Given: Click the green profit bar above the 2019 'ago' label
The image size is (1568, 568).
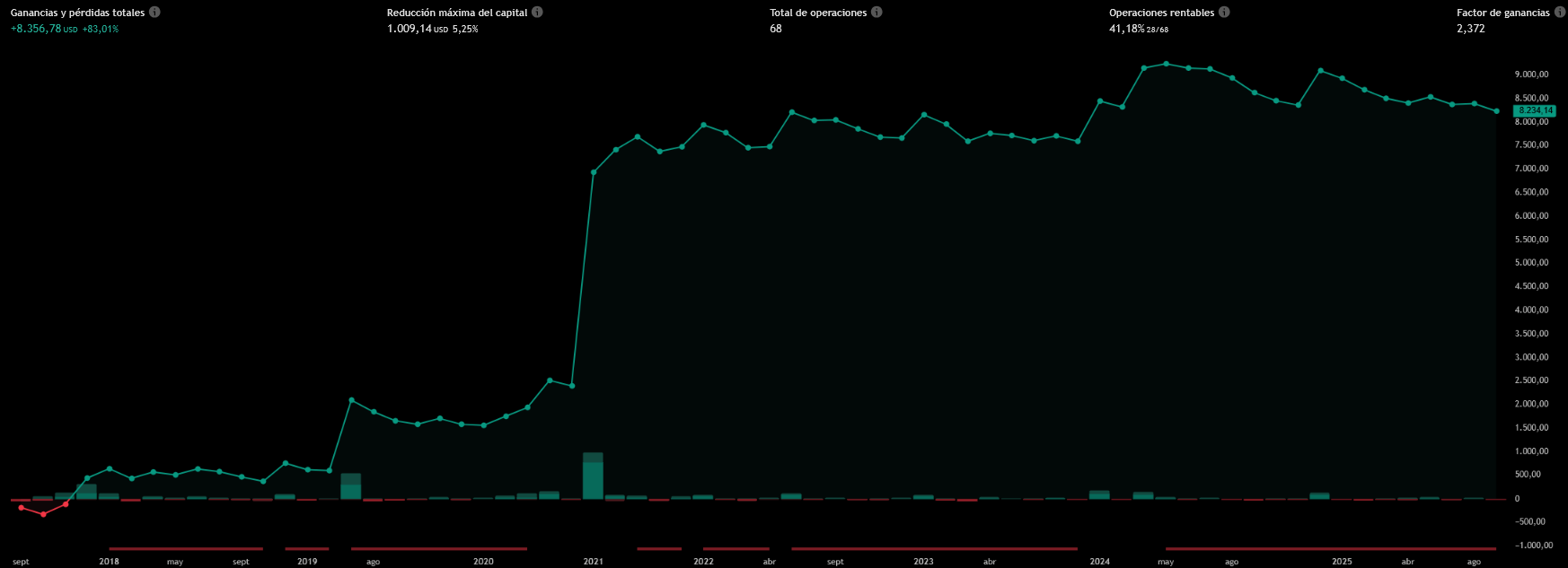Looking at the screenshot, I should click(x=351, y=486).
